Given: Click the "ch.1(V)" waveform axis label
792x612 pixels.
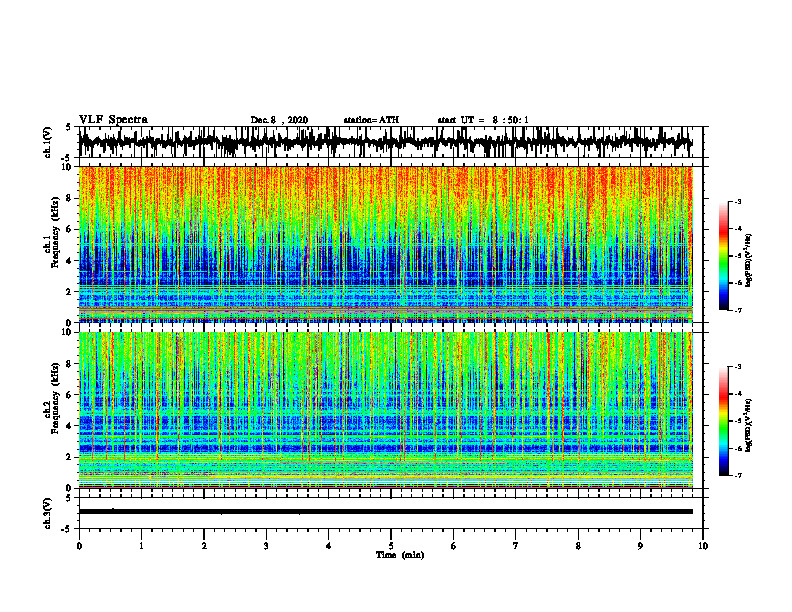Looking at the screenshot, I should 48,142.
